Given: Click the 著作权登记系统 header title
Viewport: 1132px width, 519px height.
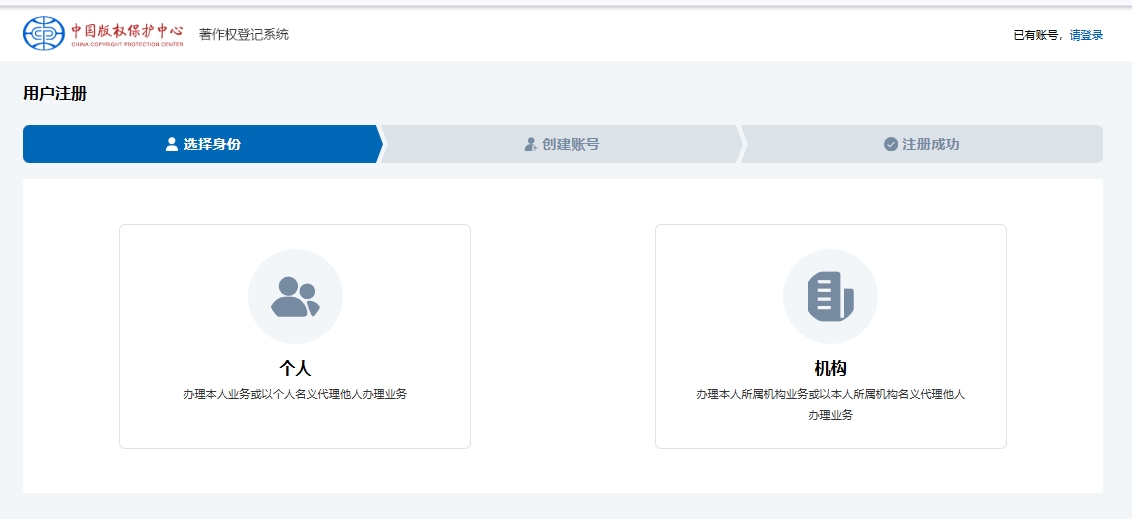Looking at the screenshot, I should pyautogui.click(x=244, y=35).
